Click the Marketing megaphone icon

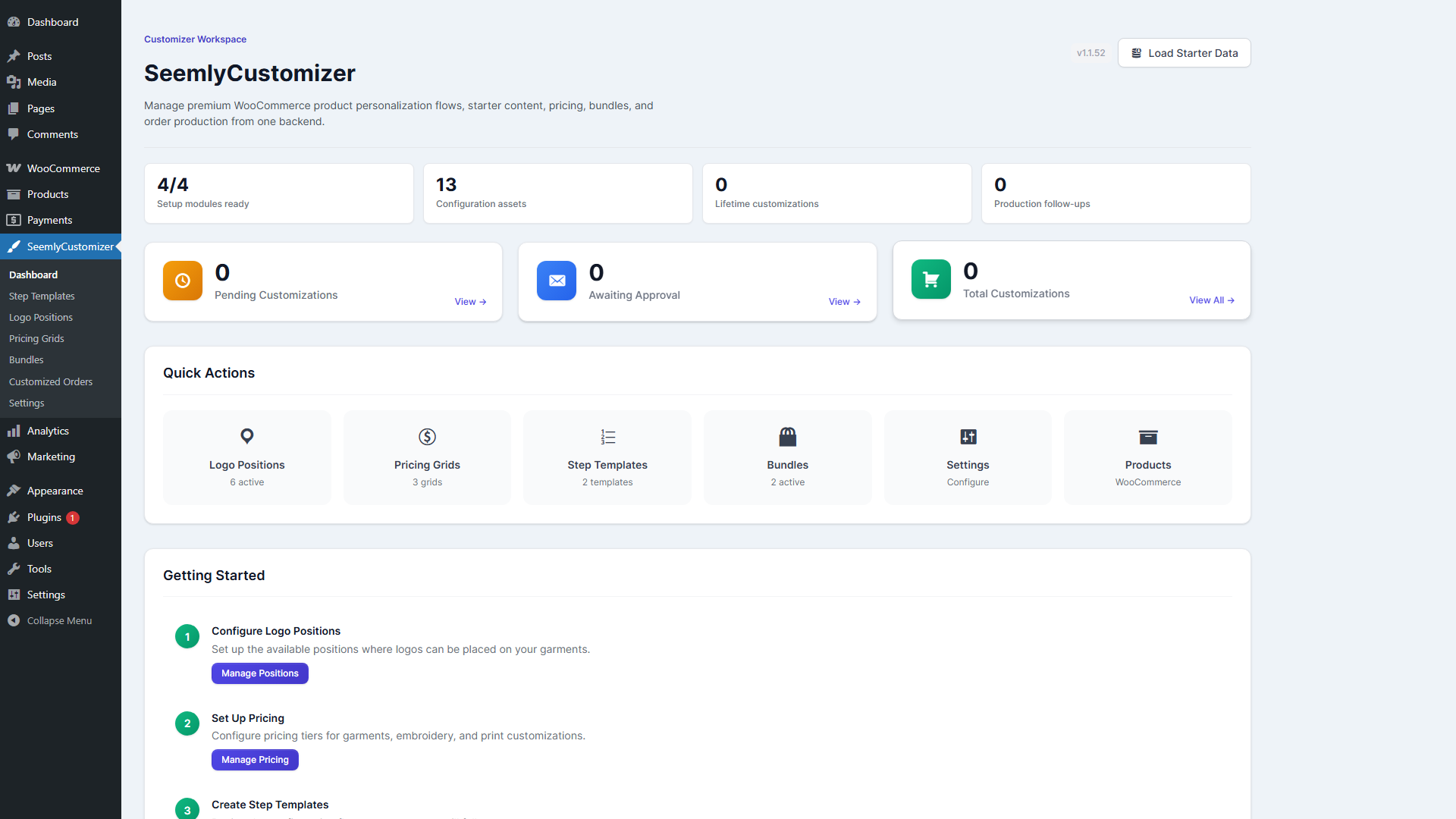coord(14,457)
